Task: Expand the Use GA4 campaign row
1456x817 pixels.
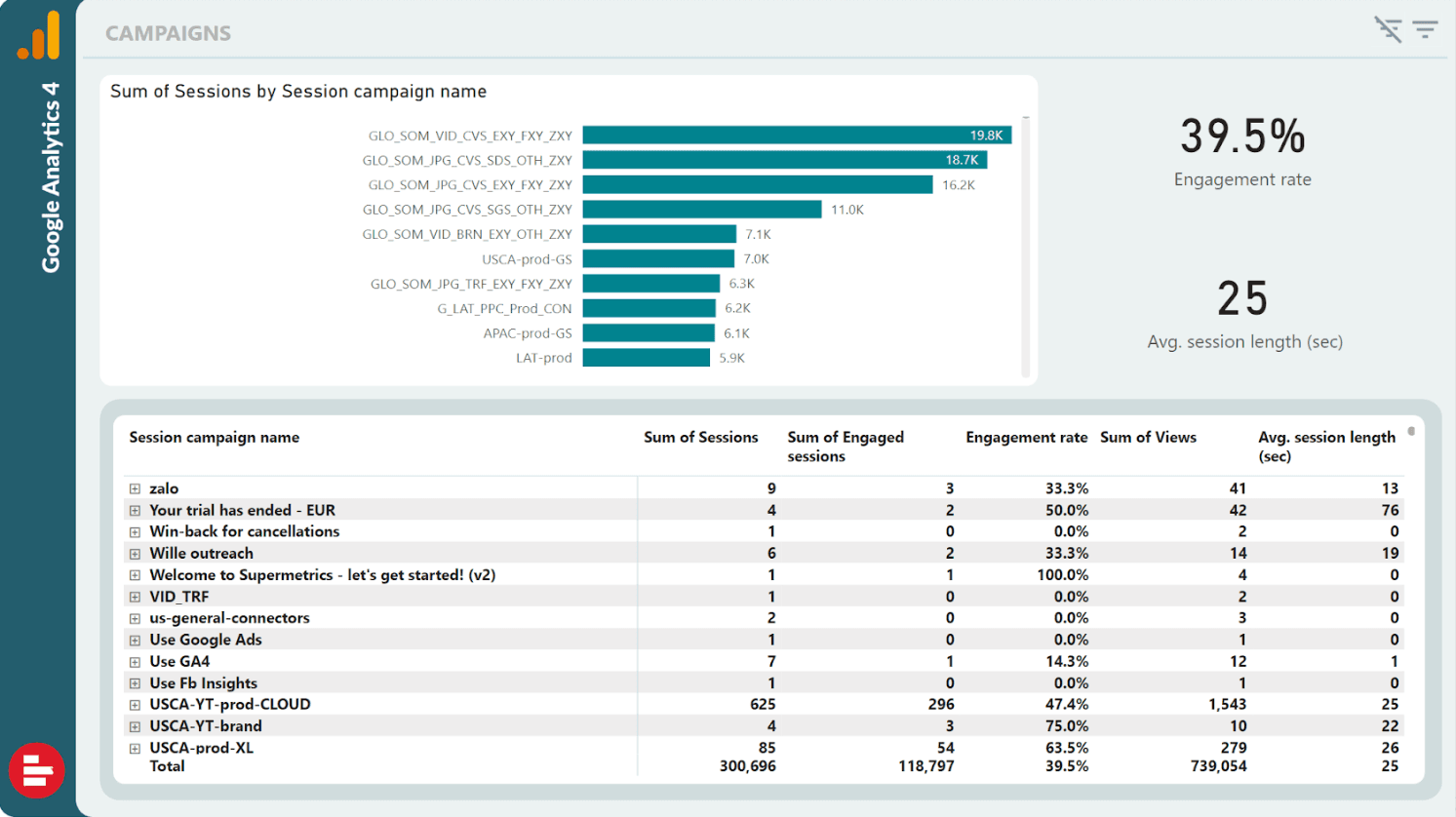Action: pyautogui.click(x=135, y=662)
